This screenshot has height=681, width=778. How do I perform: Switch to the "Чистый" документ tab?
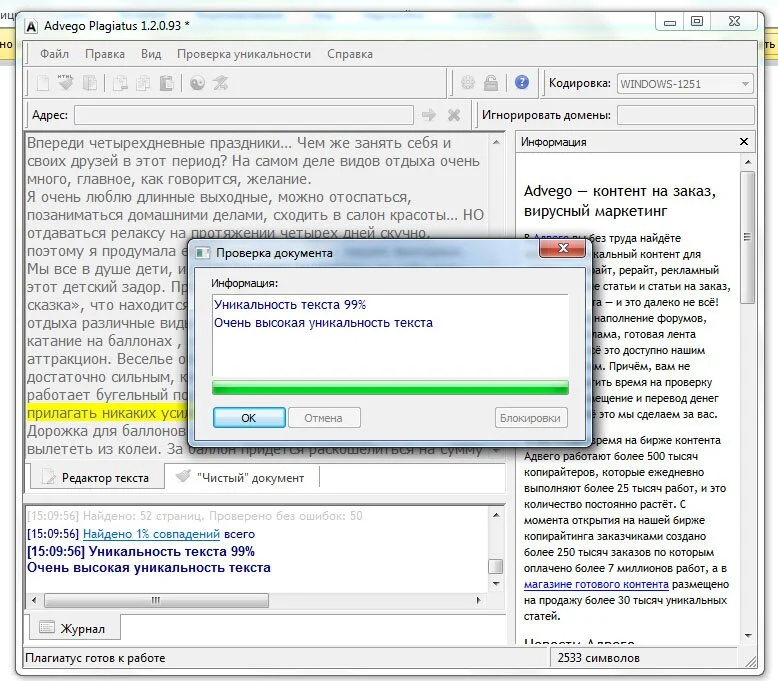(x=242, y=478)
